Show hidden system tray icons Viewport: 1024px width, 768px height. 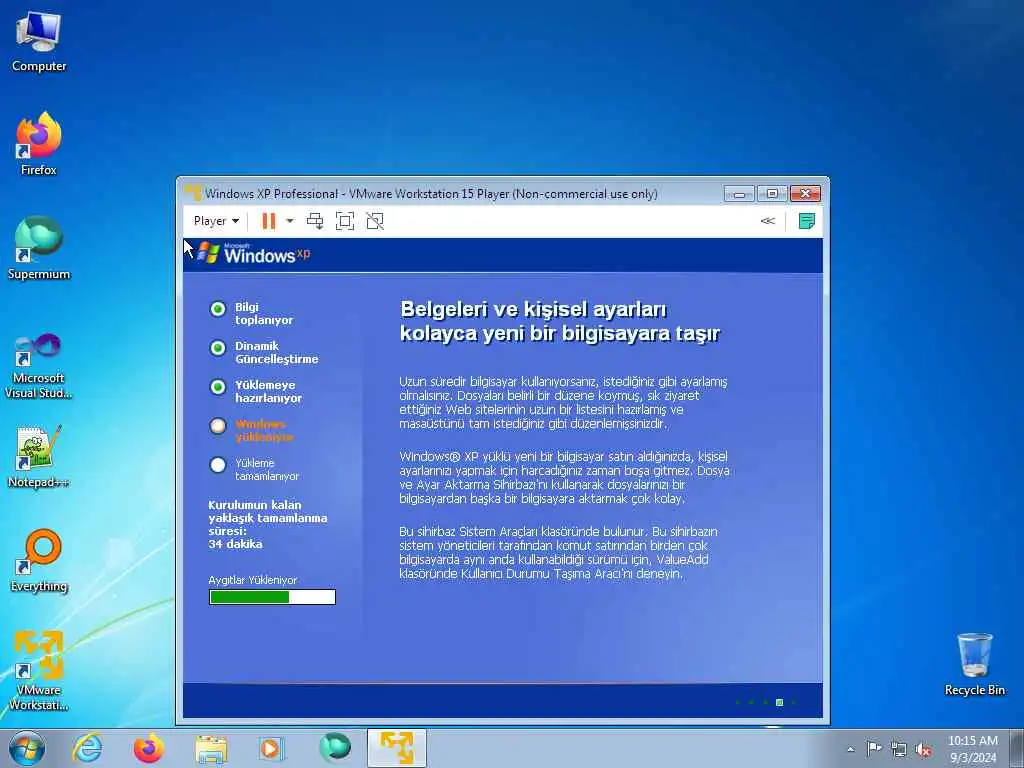pos(850,749)
